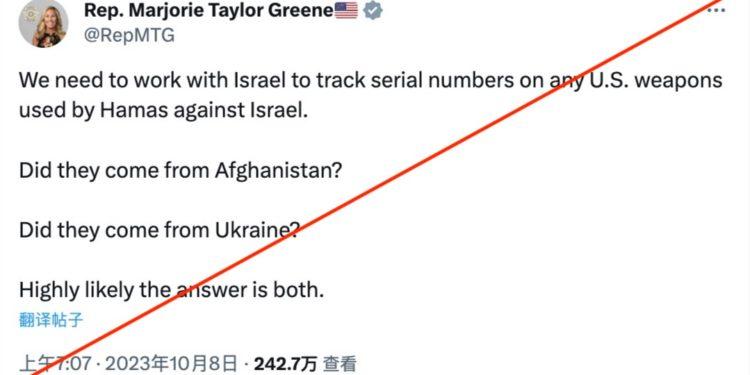Screen dimensions: 750x375
Task: Click the 2023年10月8日 post date
Action: pyautogui.click(x=171, y=365)
